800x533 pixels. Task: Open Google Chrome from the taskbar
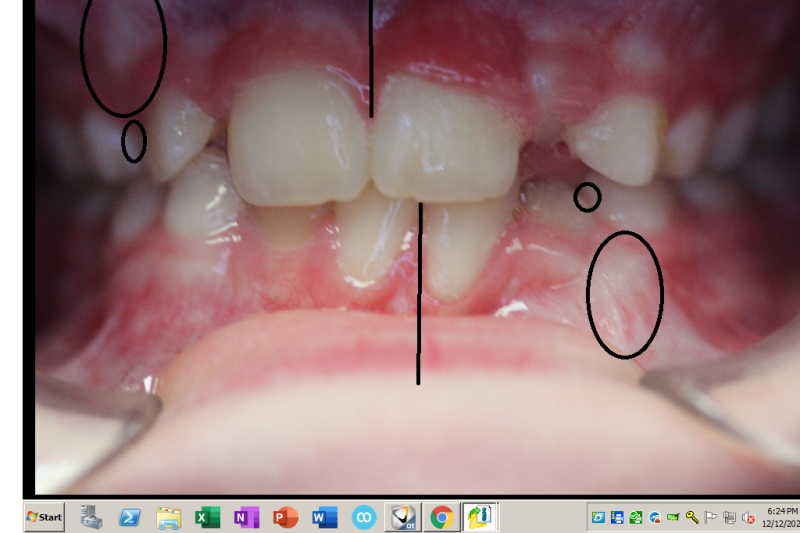pyautogui.click(x=441, y=517)
